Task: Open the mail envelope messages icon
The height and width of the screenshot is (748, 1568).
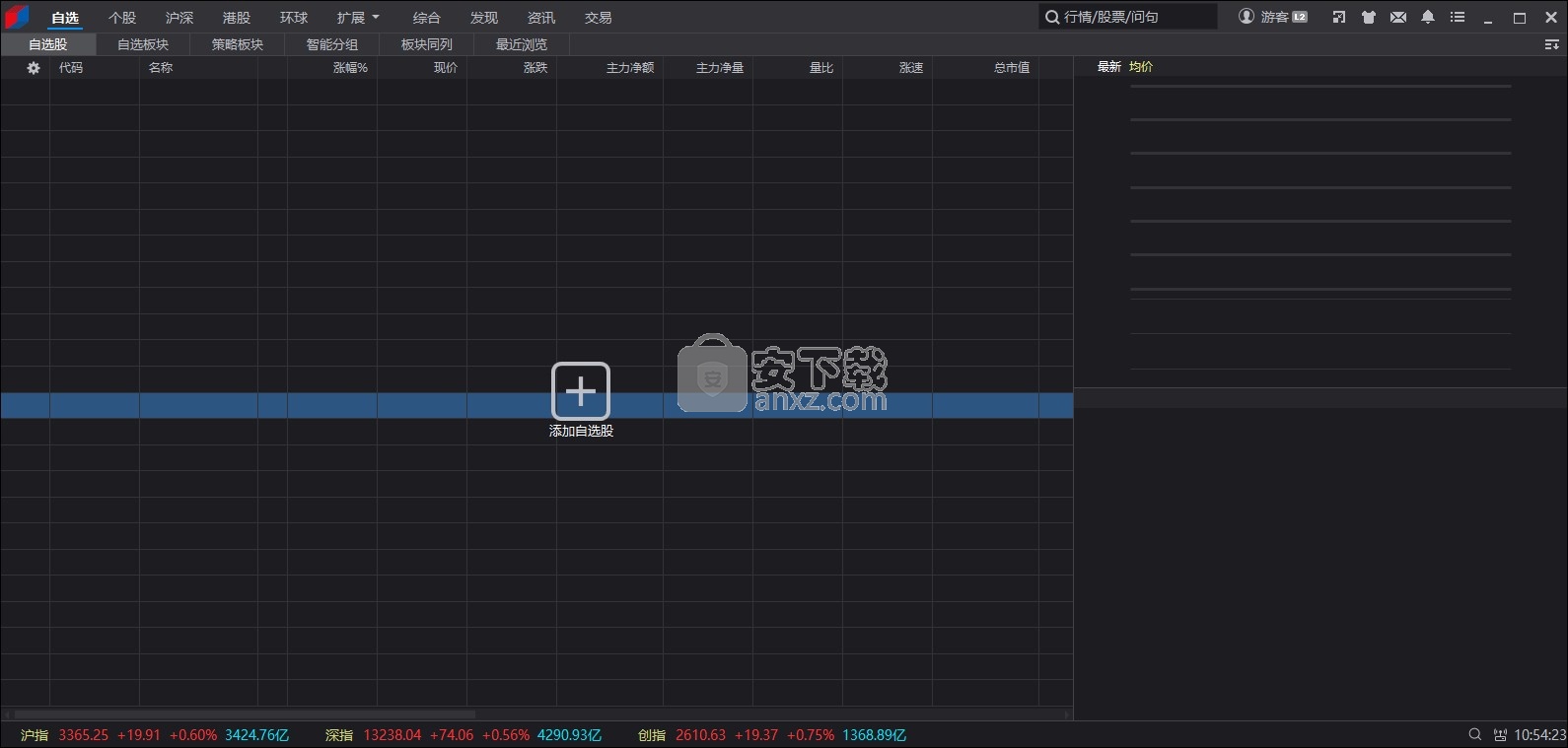Action: click(1398, 17)
